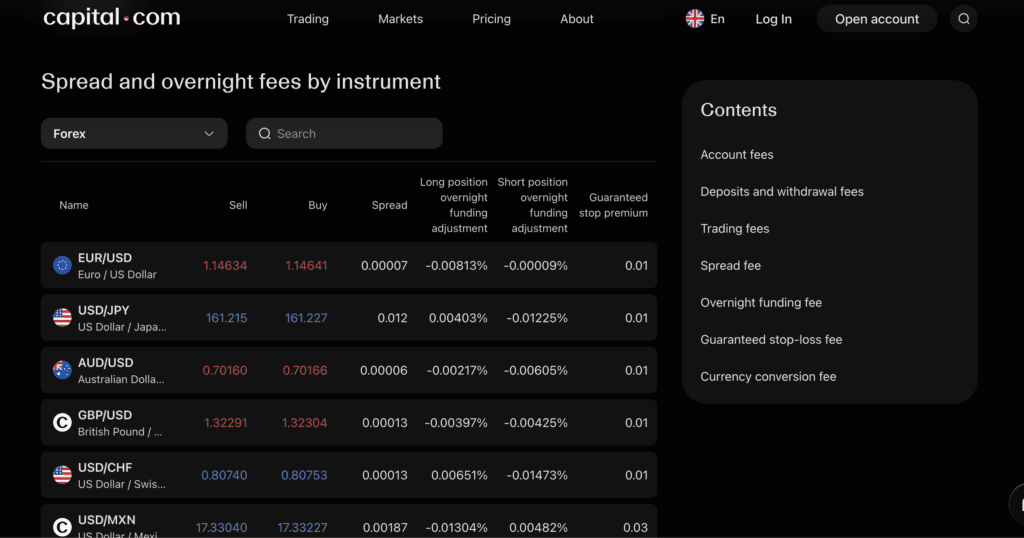Select the AUD/USD instrument name

pos(105,362)
